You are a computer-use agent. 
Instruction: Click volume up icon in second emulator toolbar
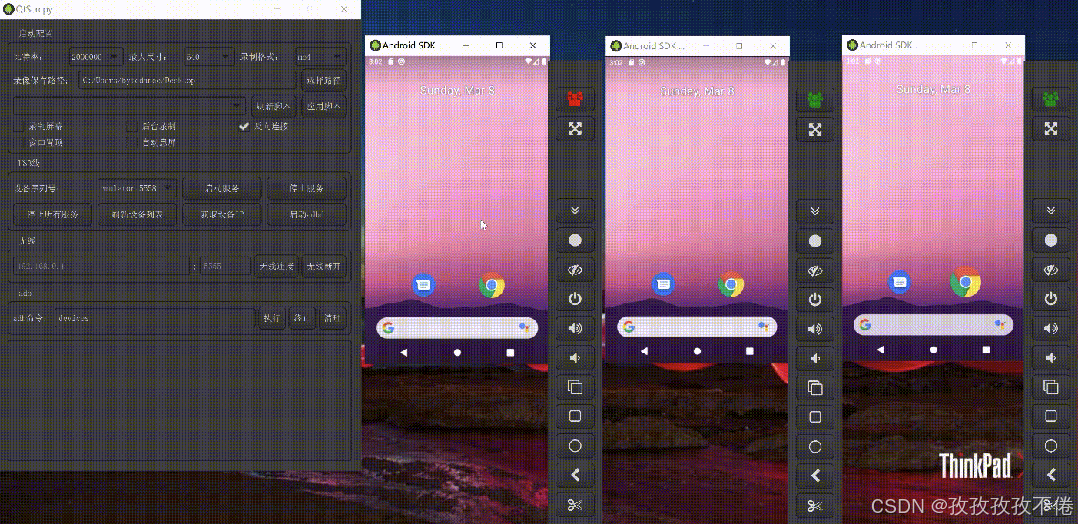815,329
